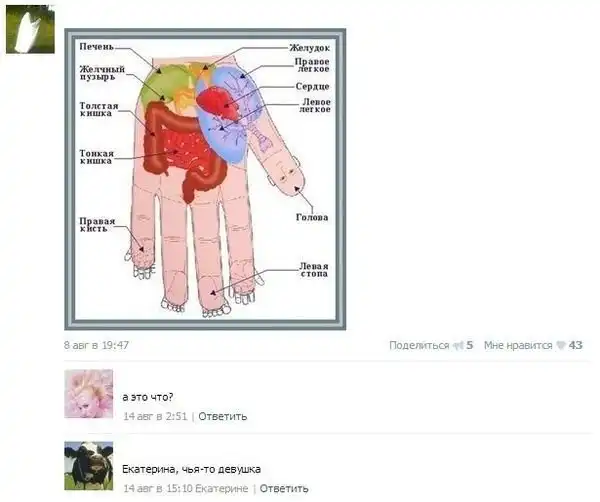Click the Екатерине recipient link in the reply
This screenshot has height=502, width=600.
[x=222, y=489]
